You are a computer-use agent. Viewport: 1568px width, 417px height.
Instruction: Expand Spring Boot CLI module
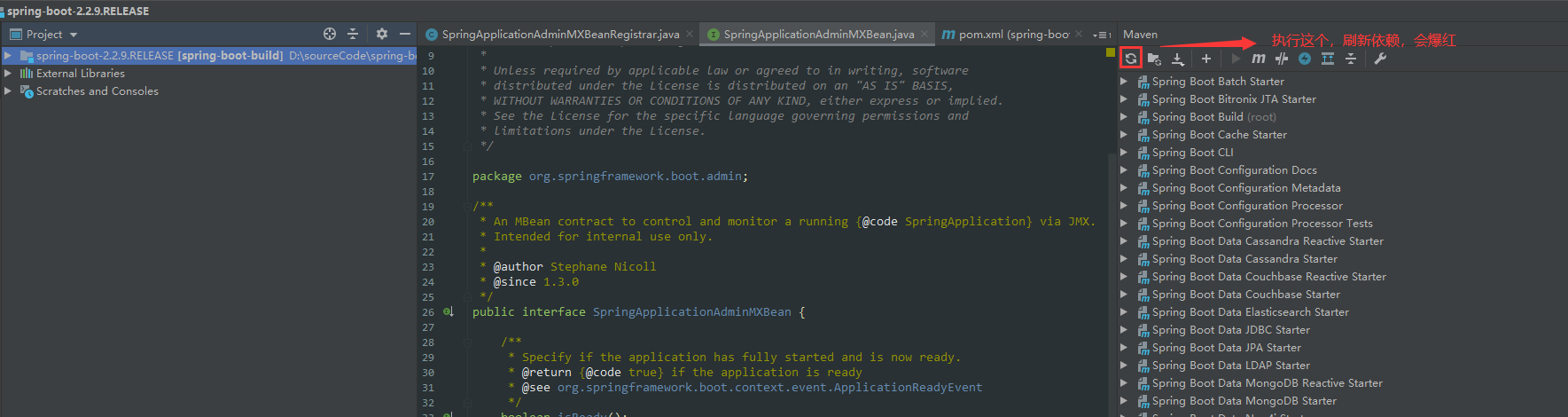[x=1124, y=153]
